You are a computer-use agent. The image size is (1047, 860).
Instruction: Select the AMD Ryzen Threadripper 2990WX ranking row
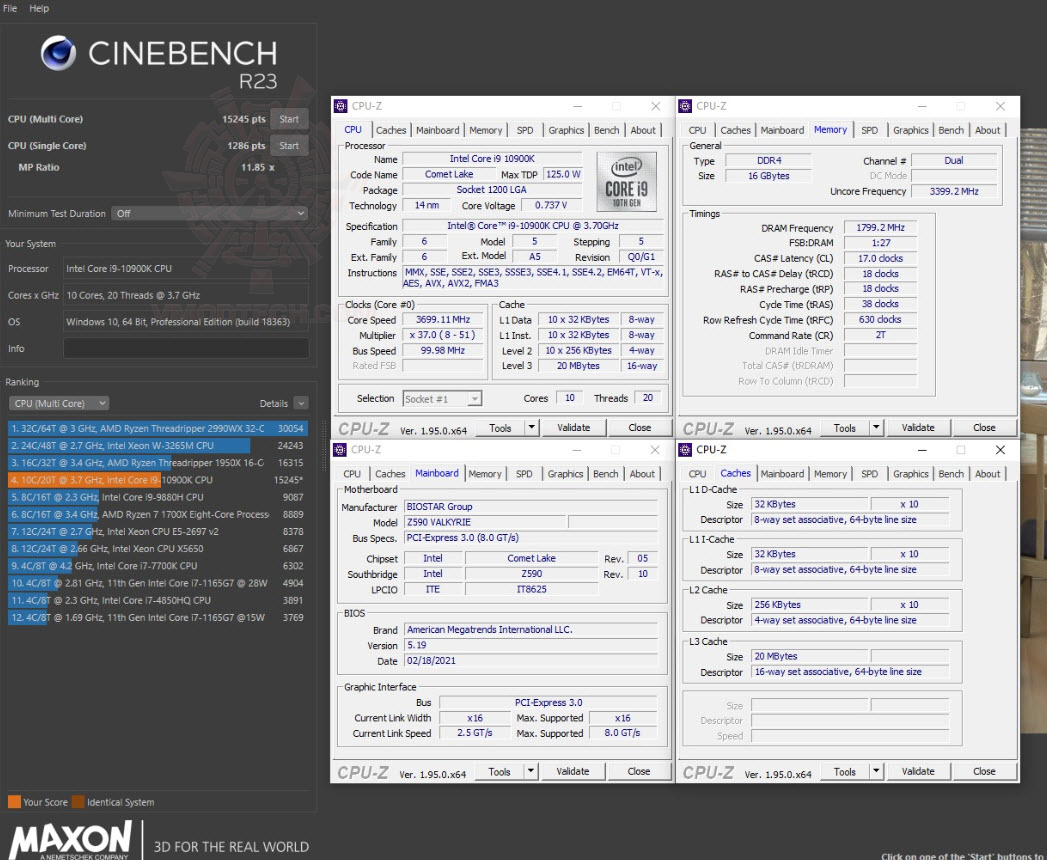[158, 429]
